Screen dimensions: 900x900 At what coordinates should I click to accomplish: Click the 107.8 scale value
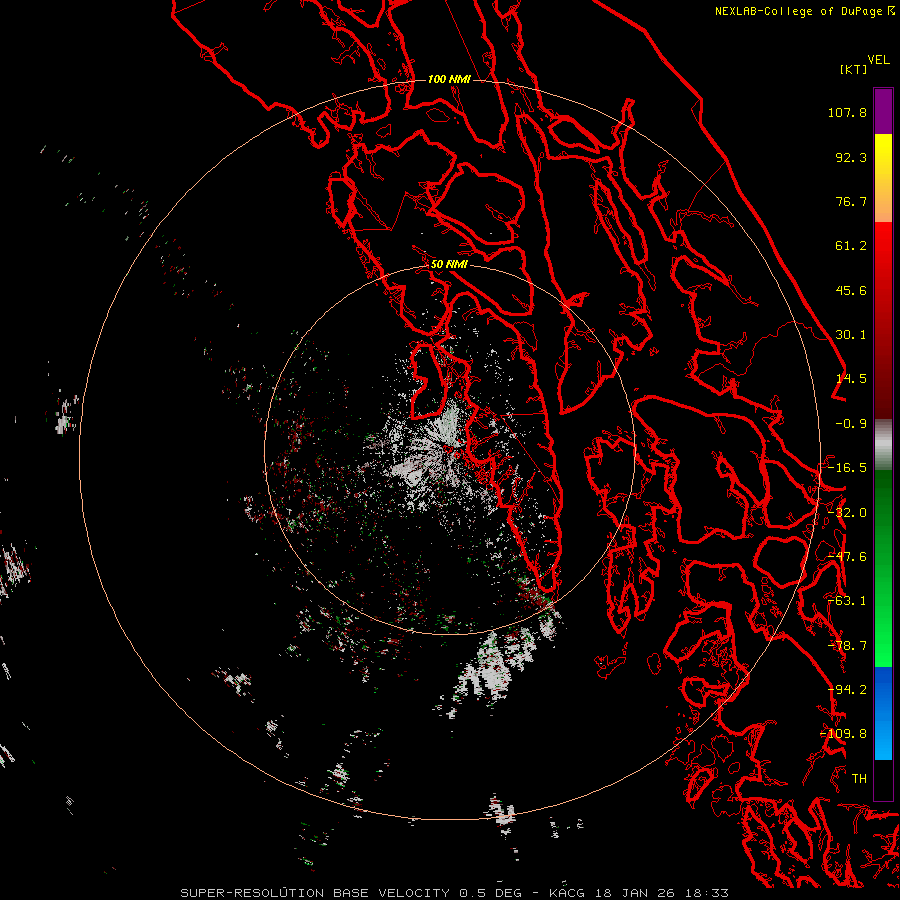coord(847,112)
